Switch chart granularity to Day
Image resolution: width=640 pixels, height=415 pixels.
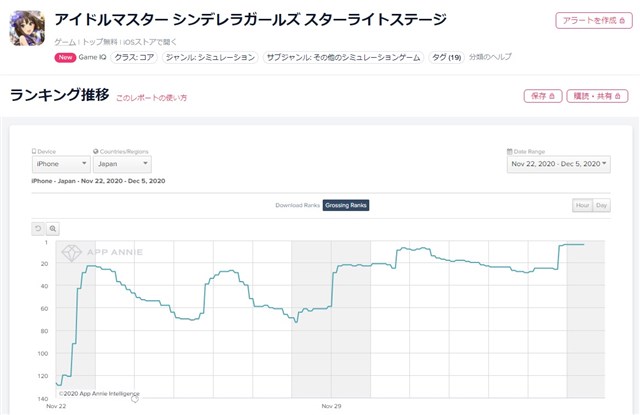click(601, 205)
